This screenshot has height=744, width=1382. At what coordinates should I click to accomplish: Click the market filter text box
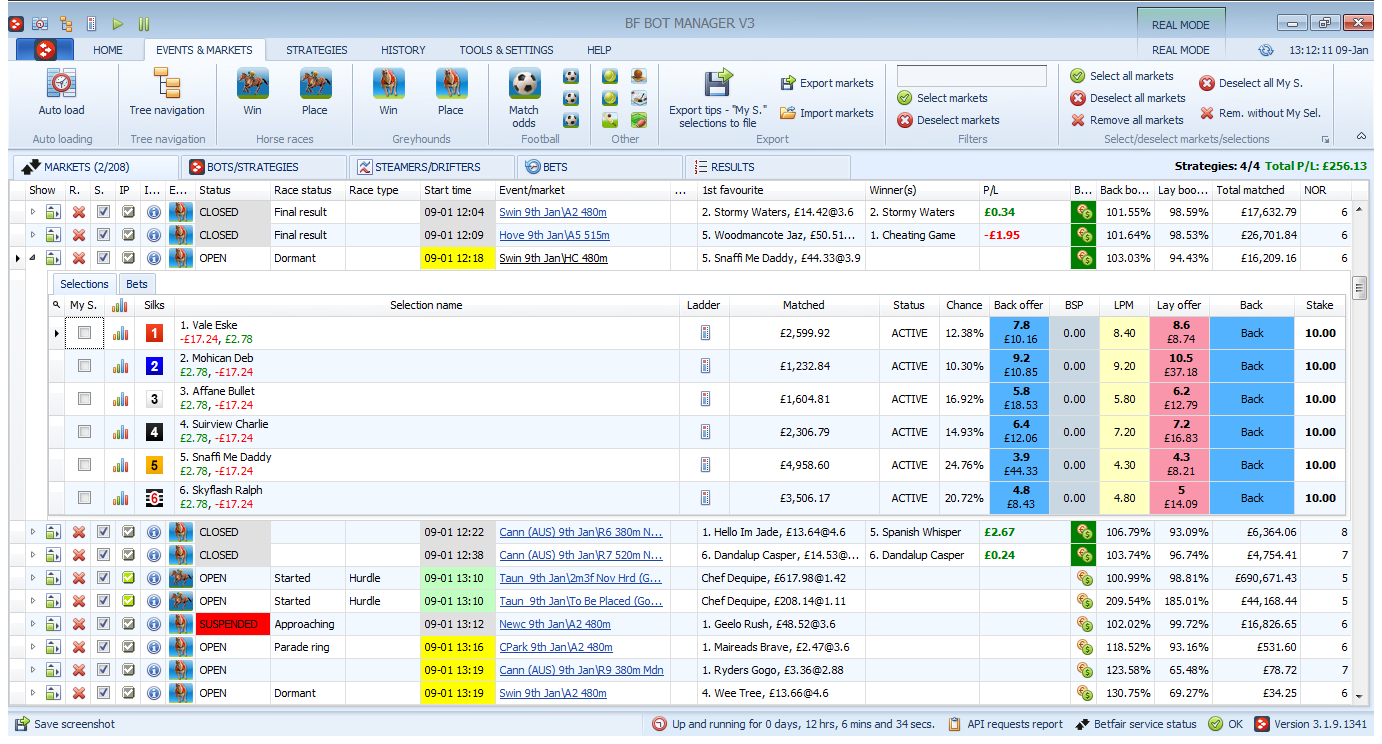click(x=972, y=76)
